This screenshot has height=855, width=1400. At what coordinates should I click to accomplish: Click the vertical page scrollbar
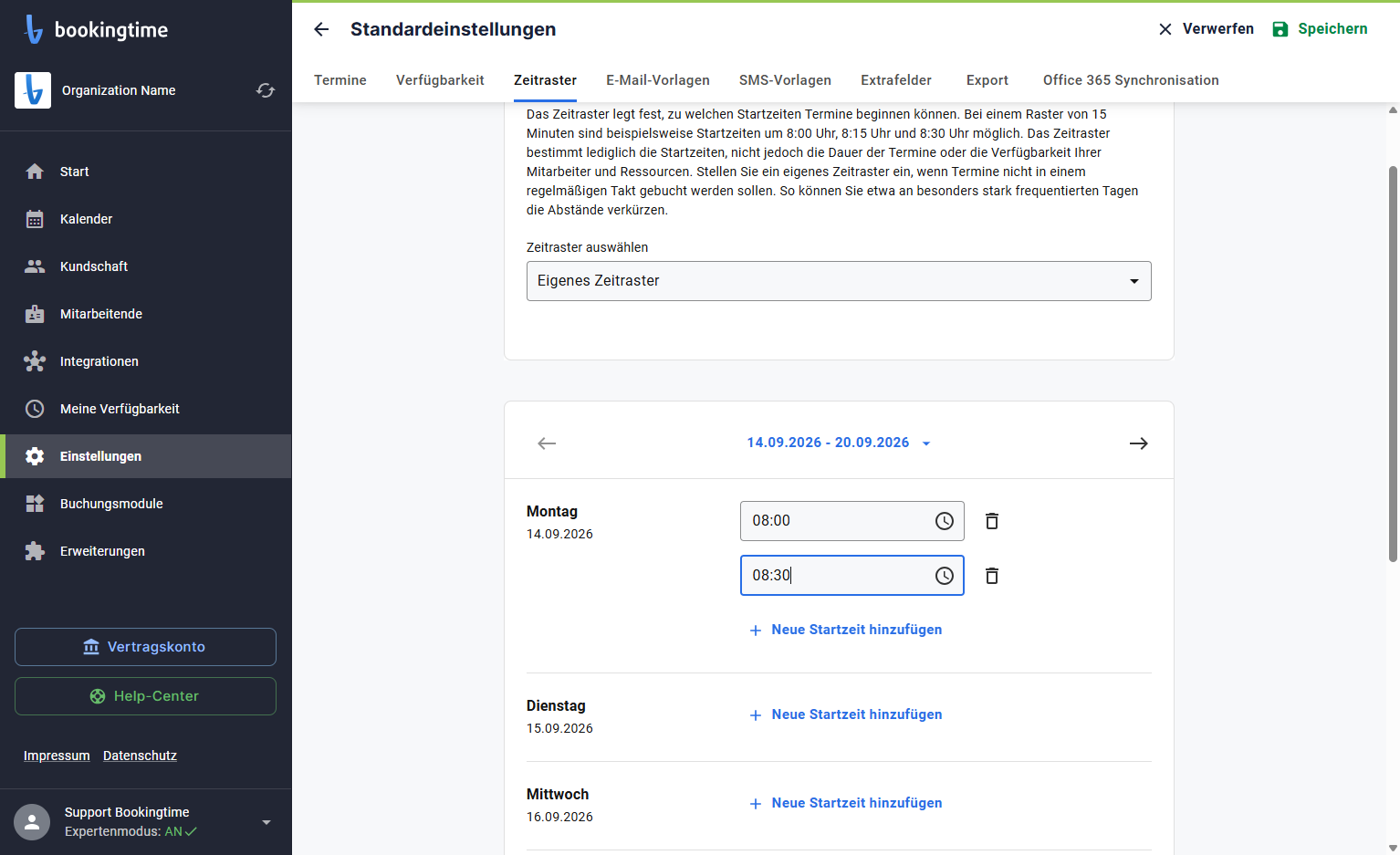(x=1393, y=365)
